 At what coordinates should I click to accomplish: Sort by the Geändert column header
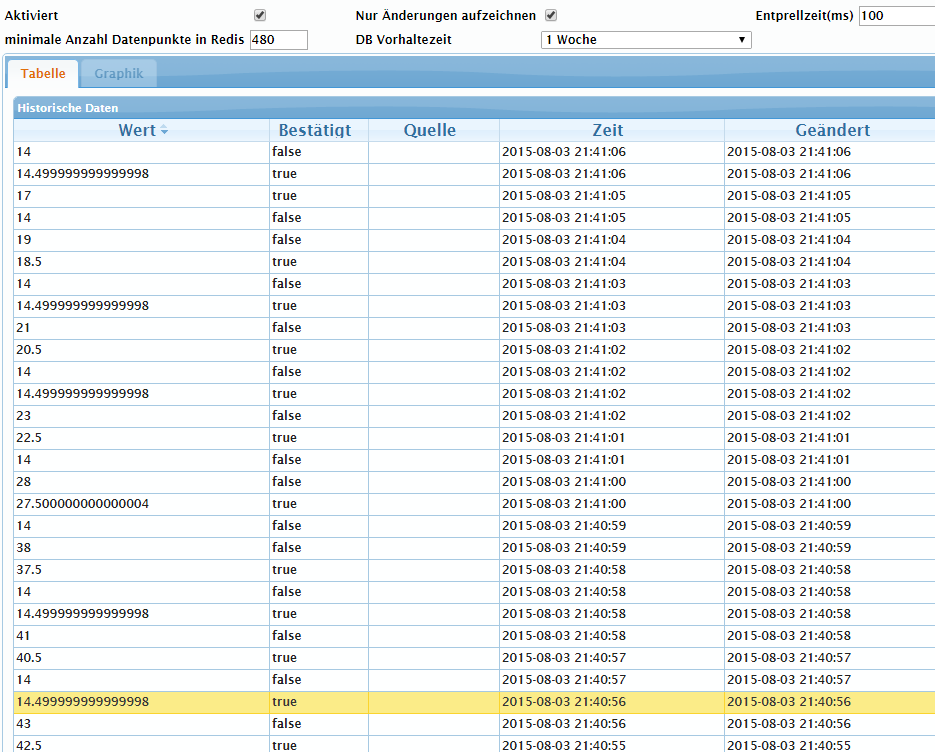click(x=832, y=130)
